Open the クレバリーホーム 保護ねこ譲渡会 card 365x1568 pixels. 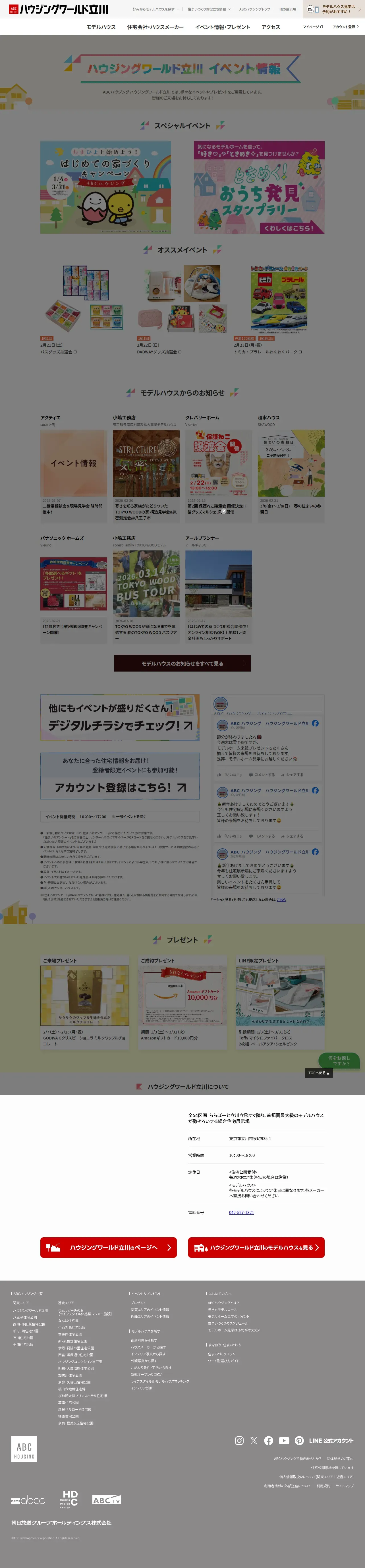pos(218,476)
